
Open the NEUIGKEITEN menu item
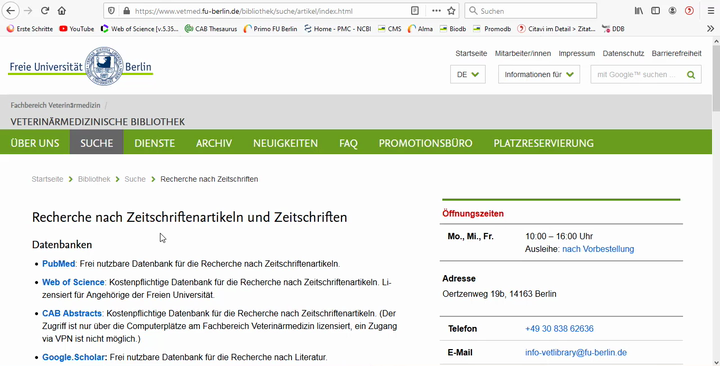(285, 143)
